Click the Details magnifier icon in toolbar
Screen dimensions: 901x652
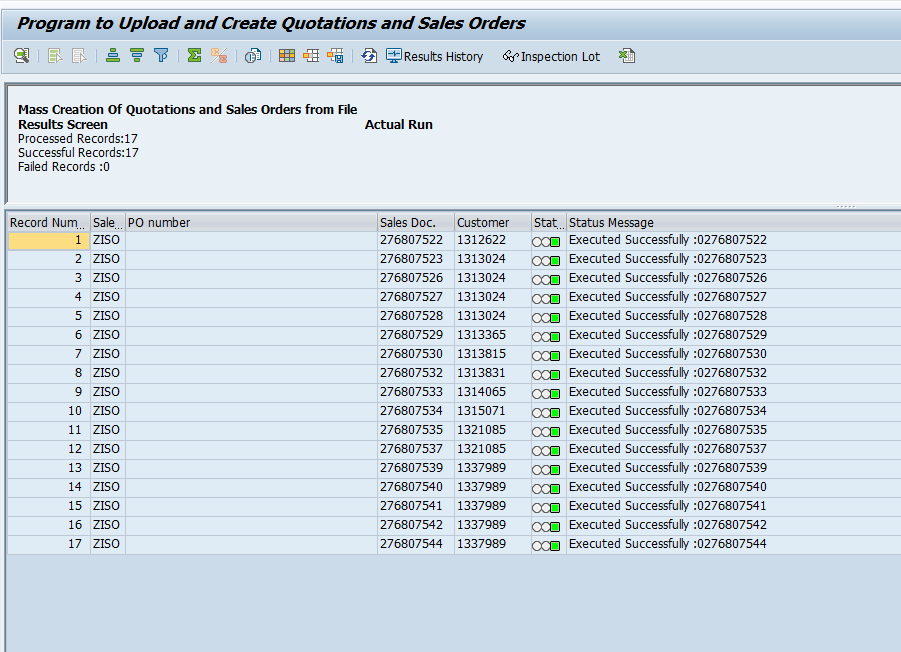(x=21, y=56)
